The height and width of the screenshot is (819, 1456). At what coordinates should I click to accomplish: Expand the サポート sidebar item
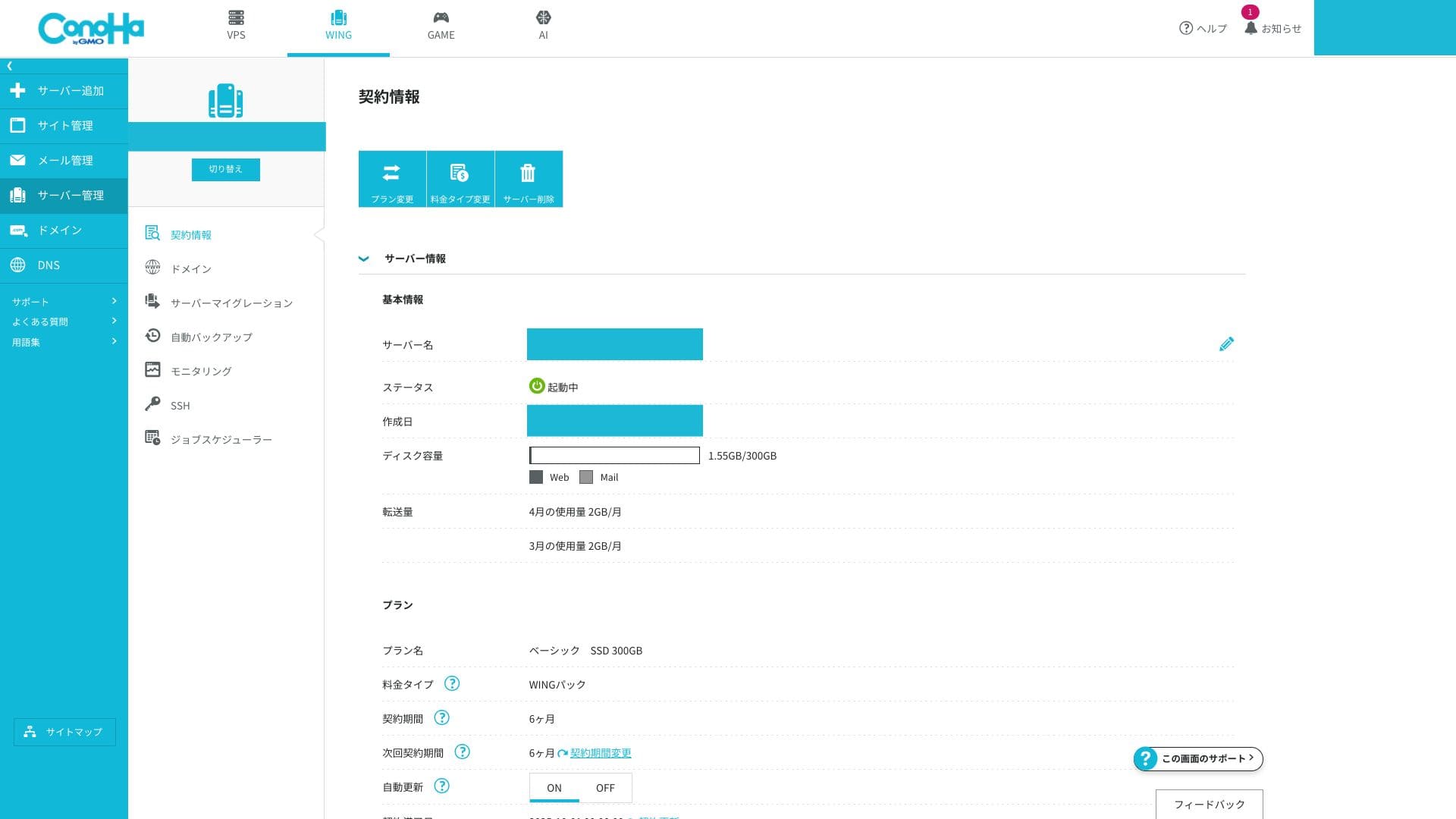(64, 301)
